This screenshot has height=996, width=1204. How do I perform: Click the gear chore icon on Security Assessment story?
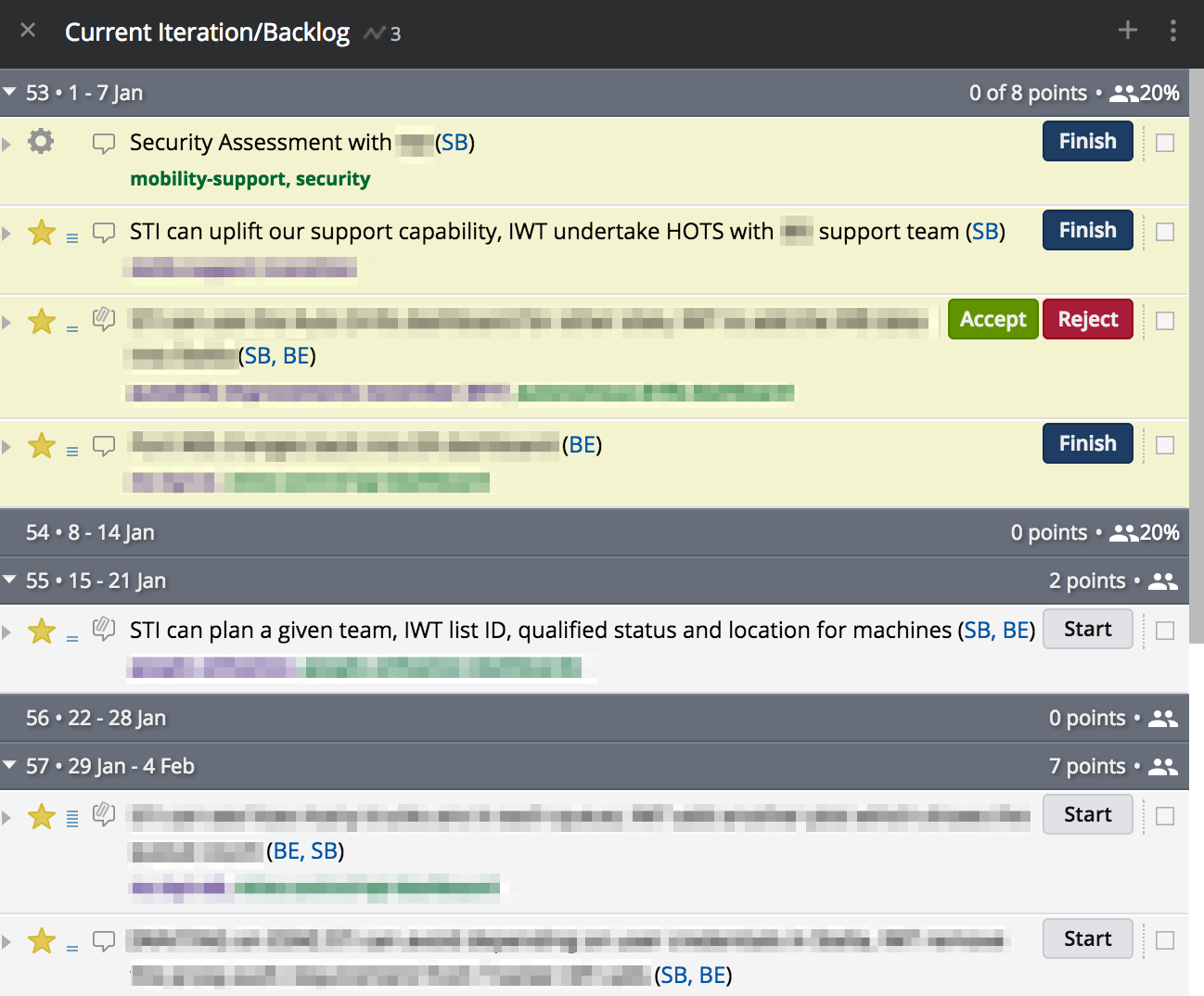click(41, 142)
